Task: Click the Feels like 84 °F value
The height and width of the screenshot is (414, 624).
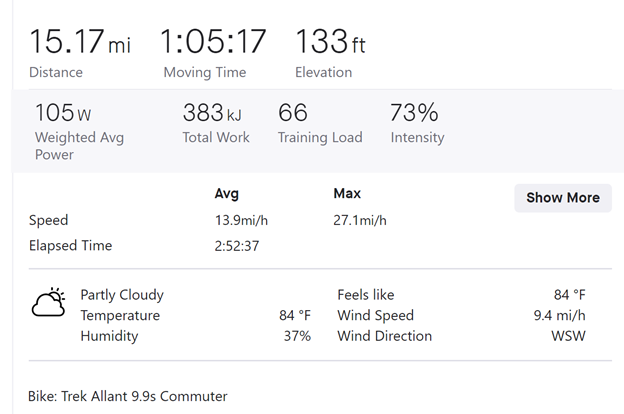Action: click(x=569, y=295)
